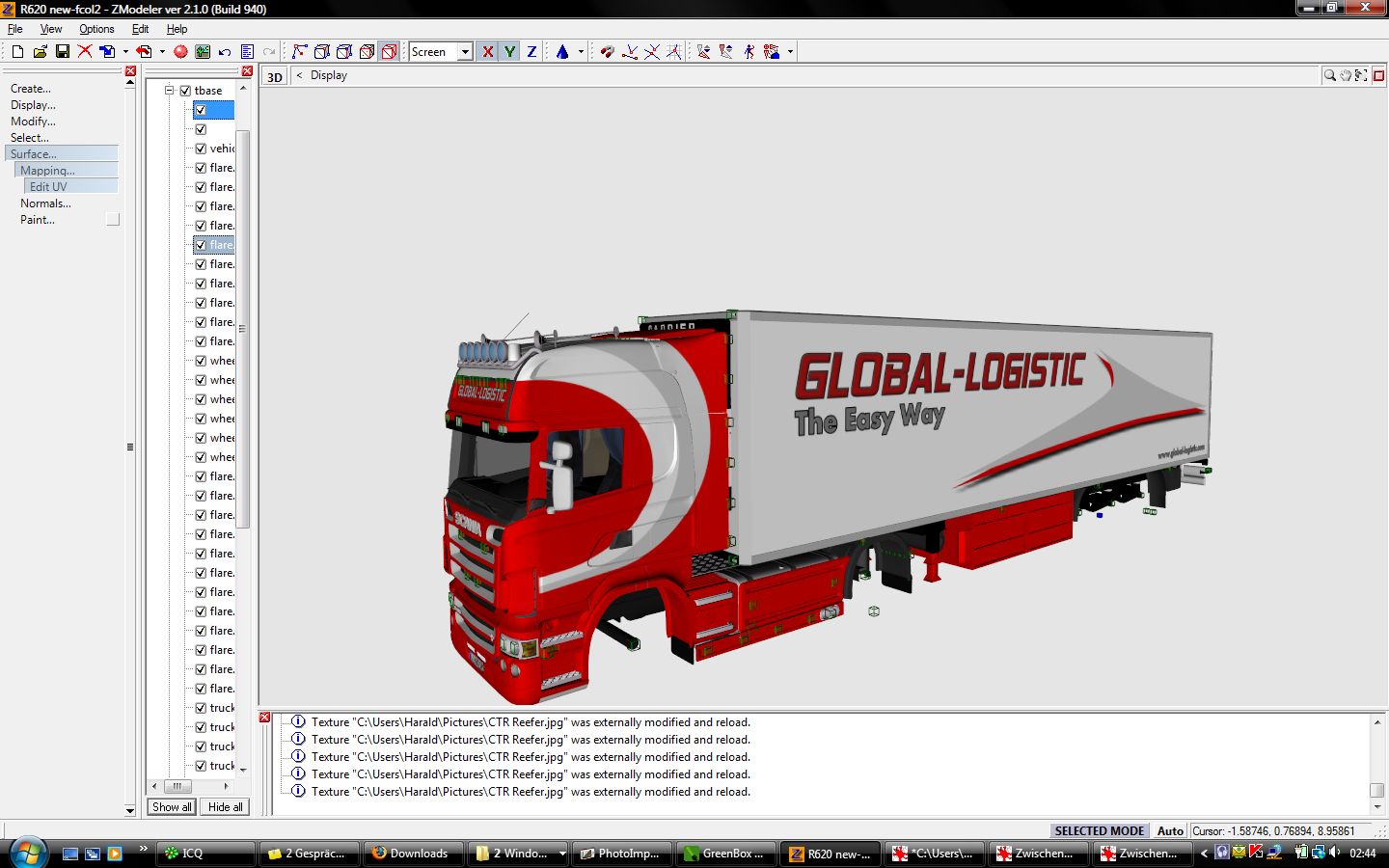
Task: Switch to polygons editing level
Action: coord(344,52)
